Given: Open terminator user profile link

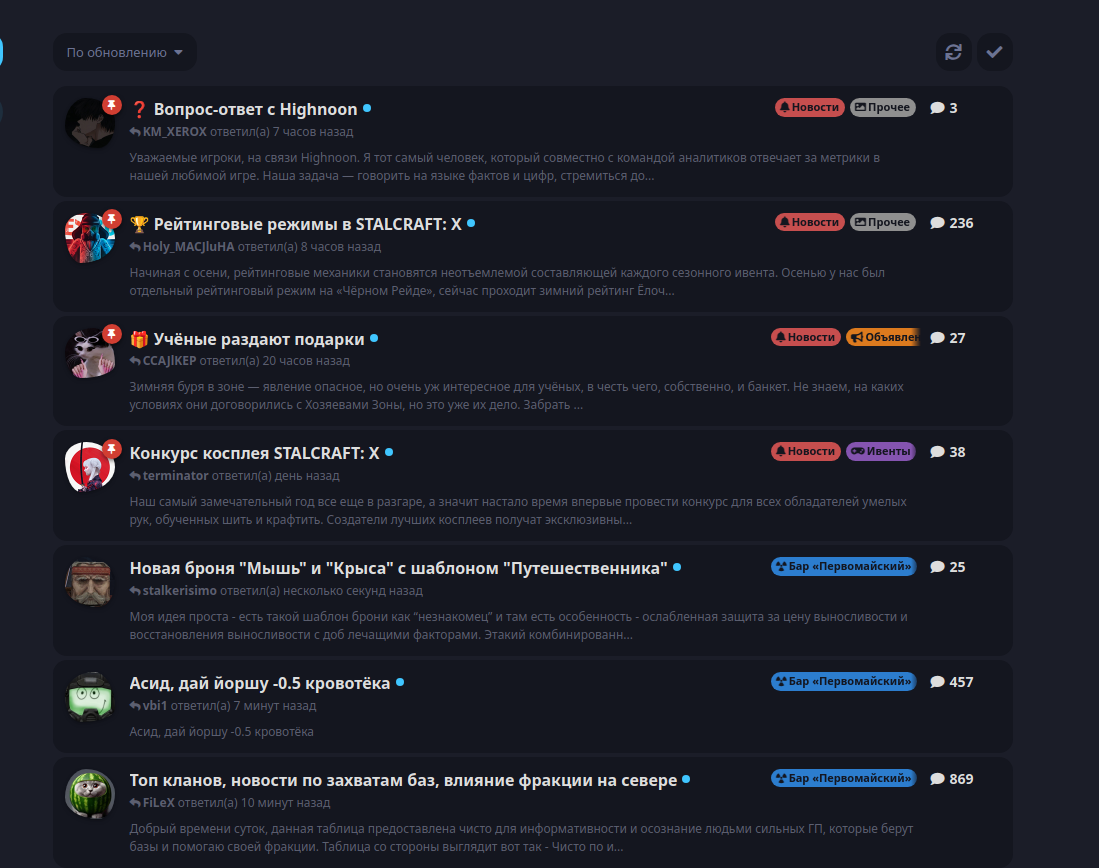Looking at the screenshot, I should click(175, 476).
